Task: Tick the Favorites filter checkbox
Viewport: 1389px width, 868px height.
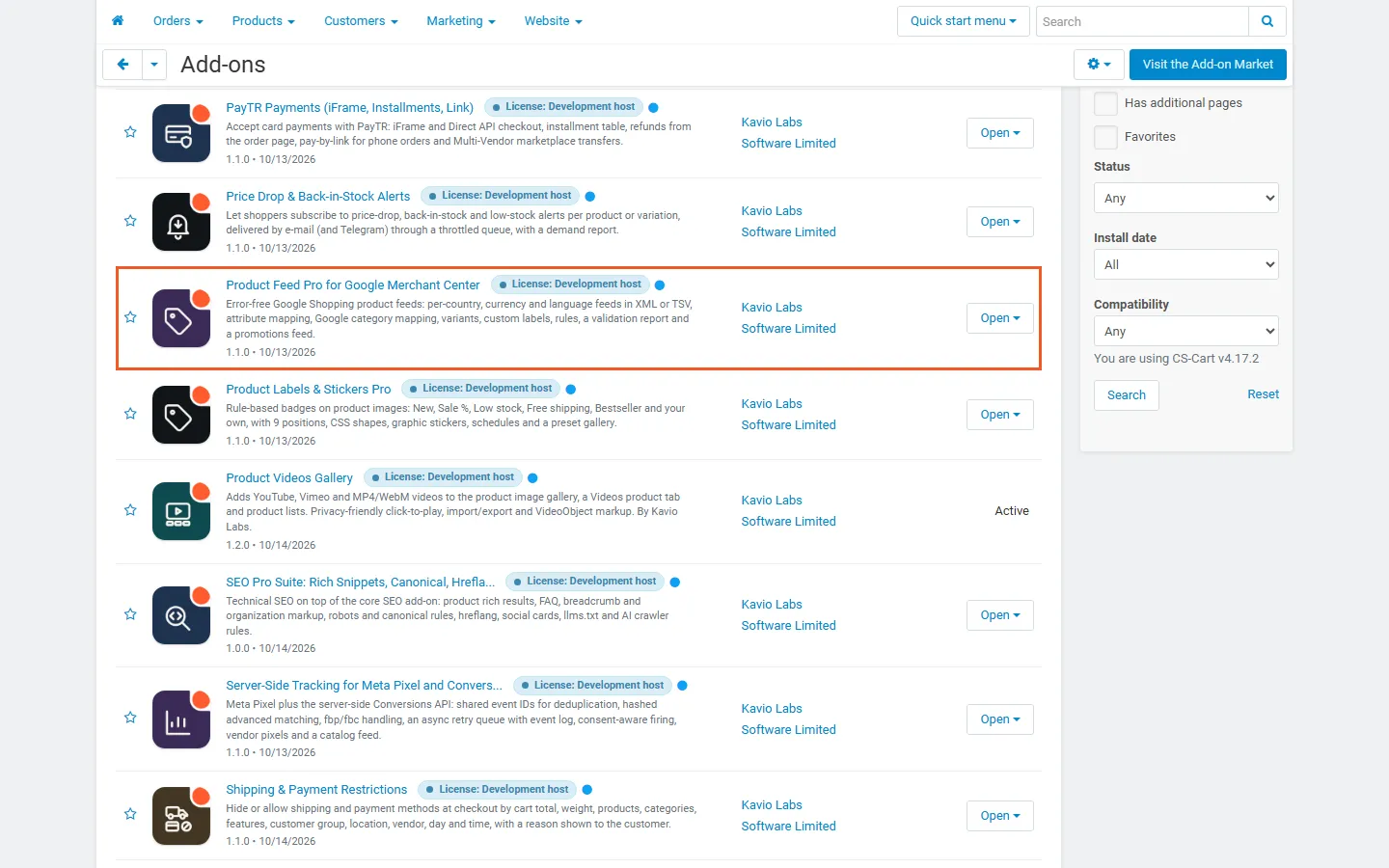Action: 1105,137
